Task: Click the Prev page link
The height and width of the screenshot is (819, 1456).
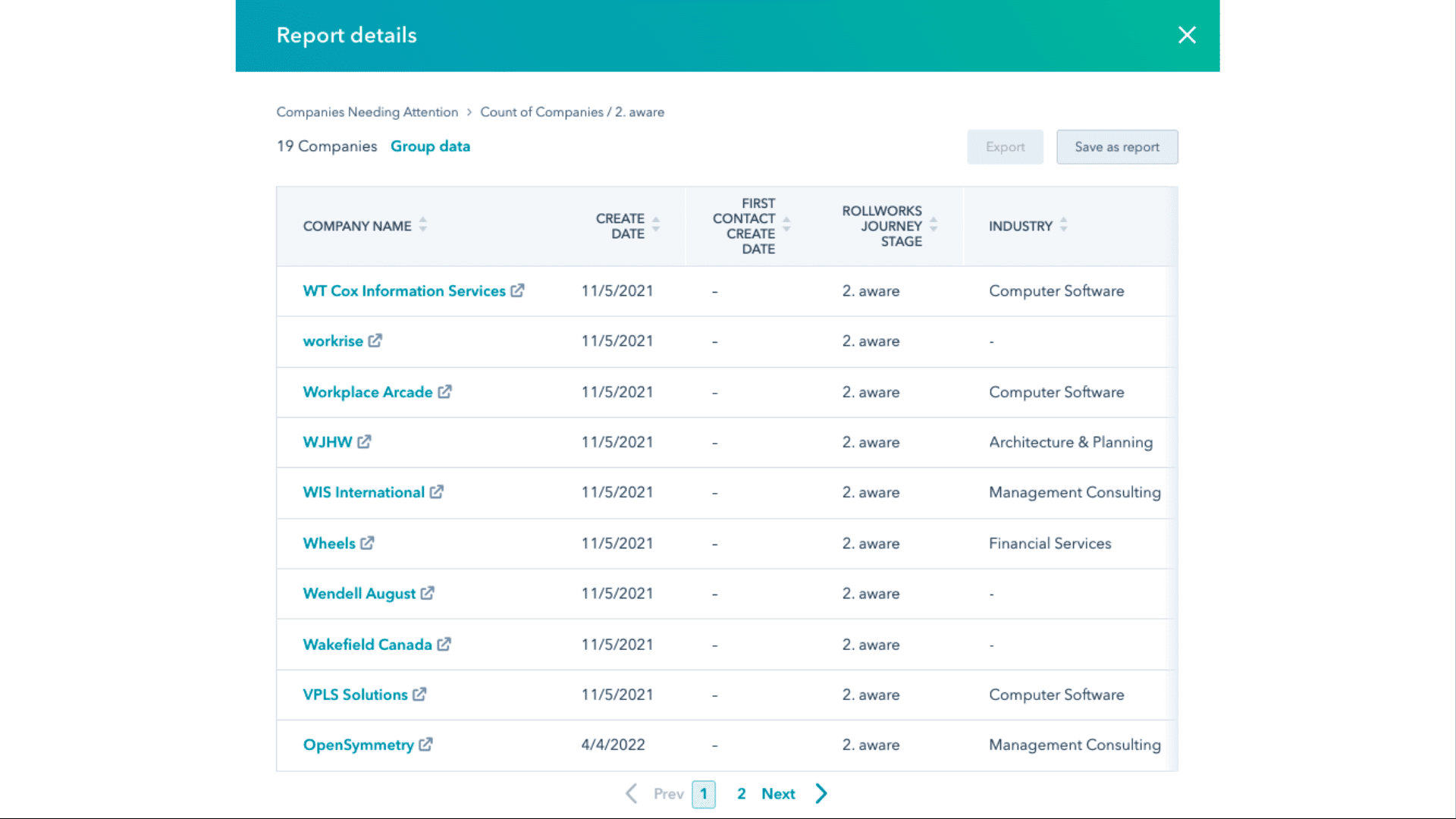Action: [668, 793]
